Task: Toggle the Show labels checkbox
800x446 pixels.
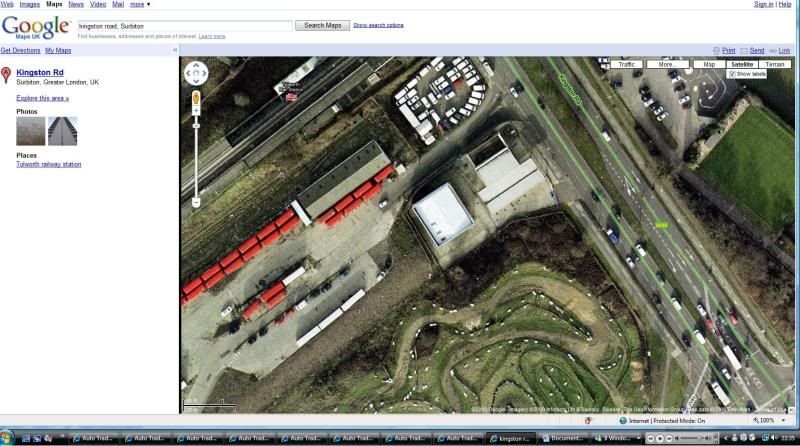Action: pos(732,74)
